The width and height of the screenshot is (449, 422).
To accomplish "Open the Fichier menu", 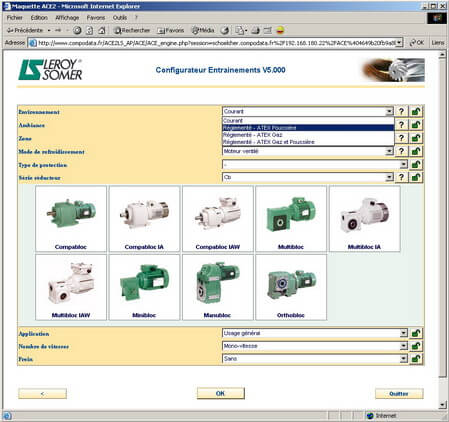I will [15, 18].
